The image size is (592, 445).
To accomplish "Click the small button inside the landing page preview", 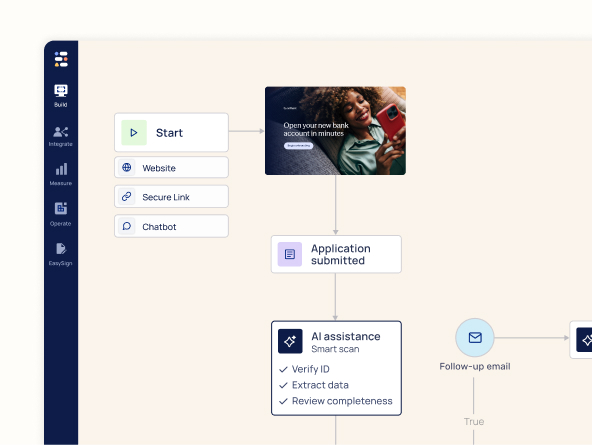I will 298,146.
